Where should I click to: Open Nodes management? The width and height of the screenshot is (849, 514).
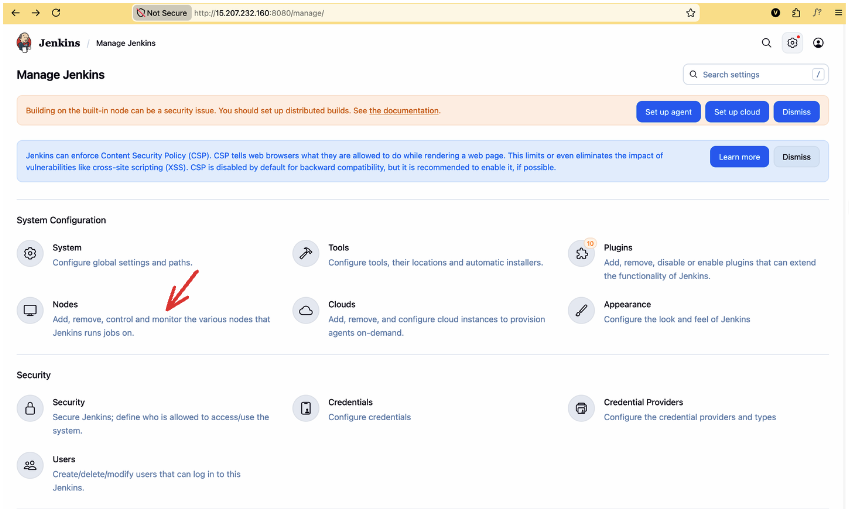pos(65,304)
